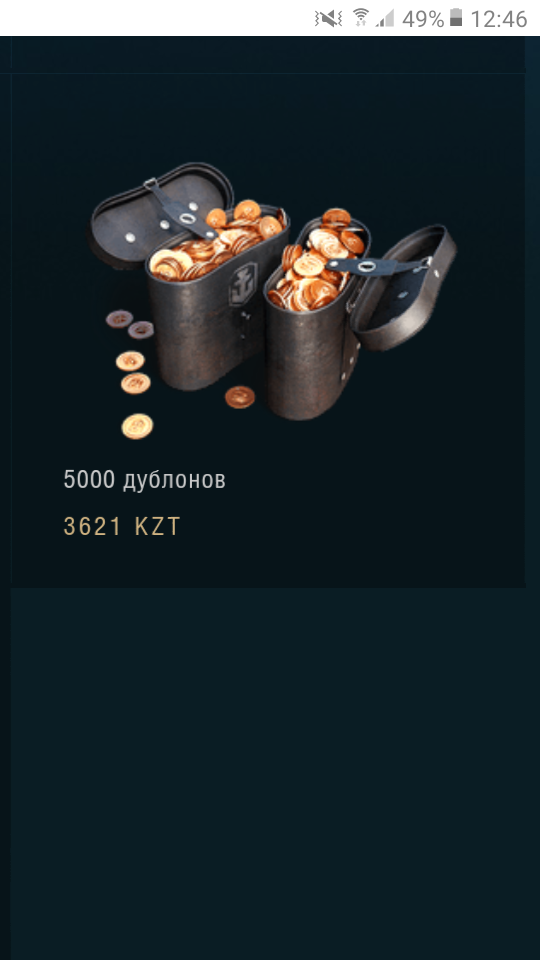Tap the Wi-Fi icon in status bar

click(361, 18)
